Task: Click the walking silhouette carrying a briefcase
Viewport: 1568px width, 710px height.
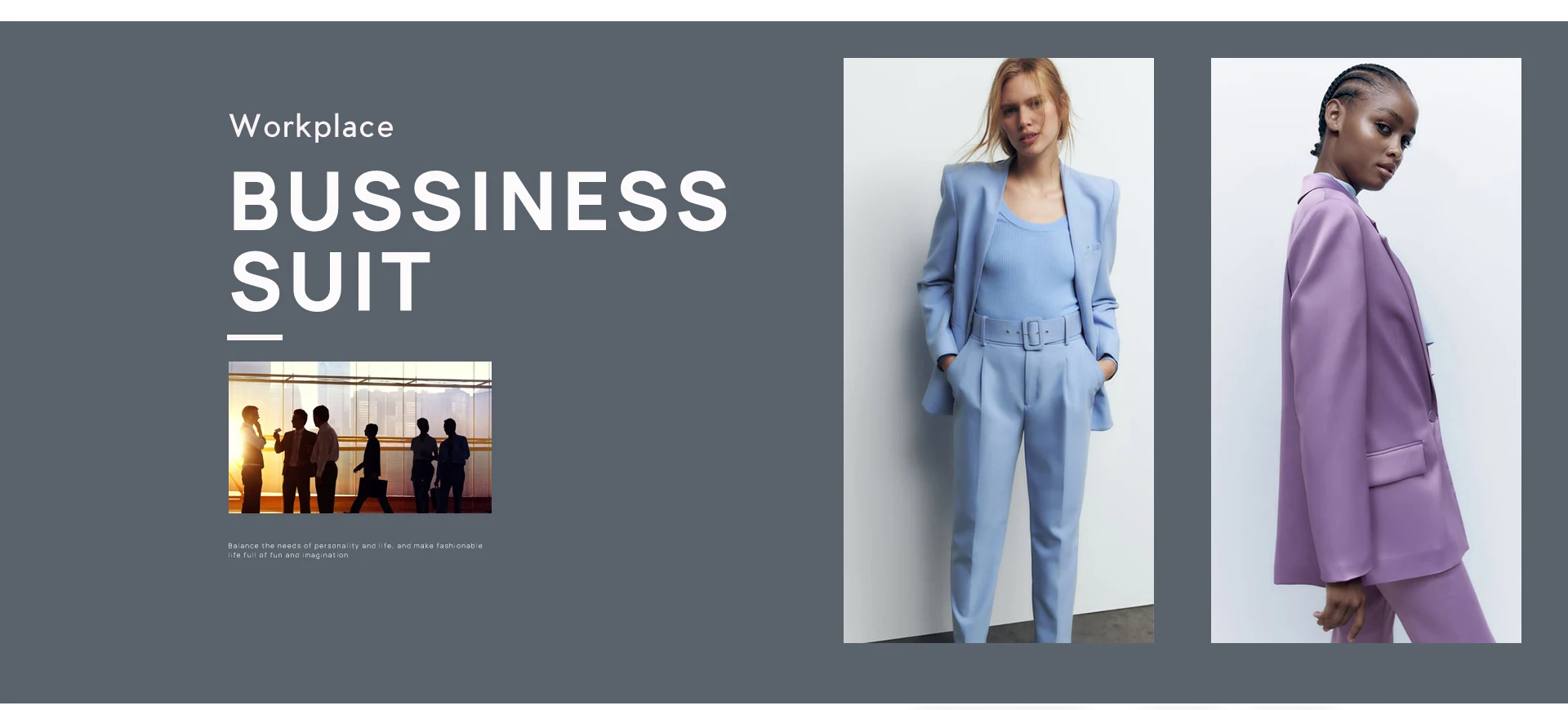Action: click(369, 468)
